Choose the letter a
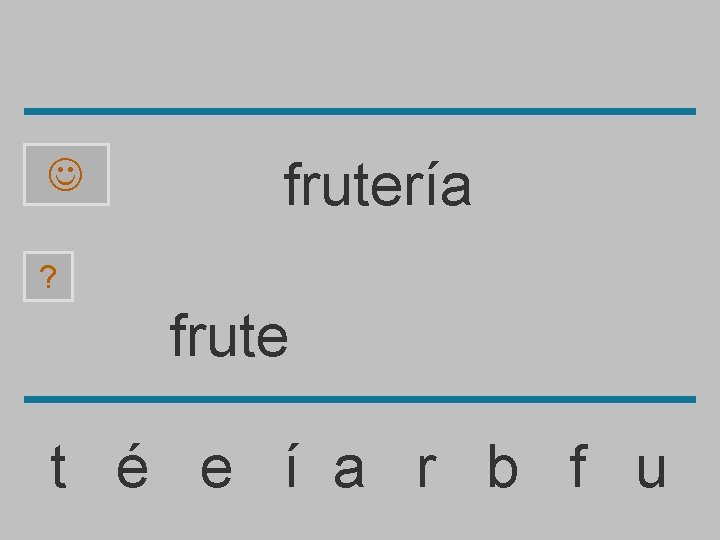720x540 pixels. [x=348, y=468]
